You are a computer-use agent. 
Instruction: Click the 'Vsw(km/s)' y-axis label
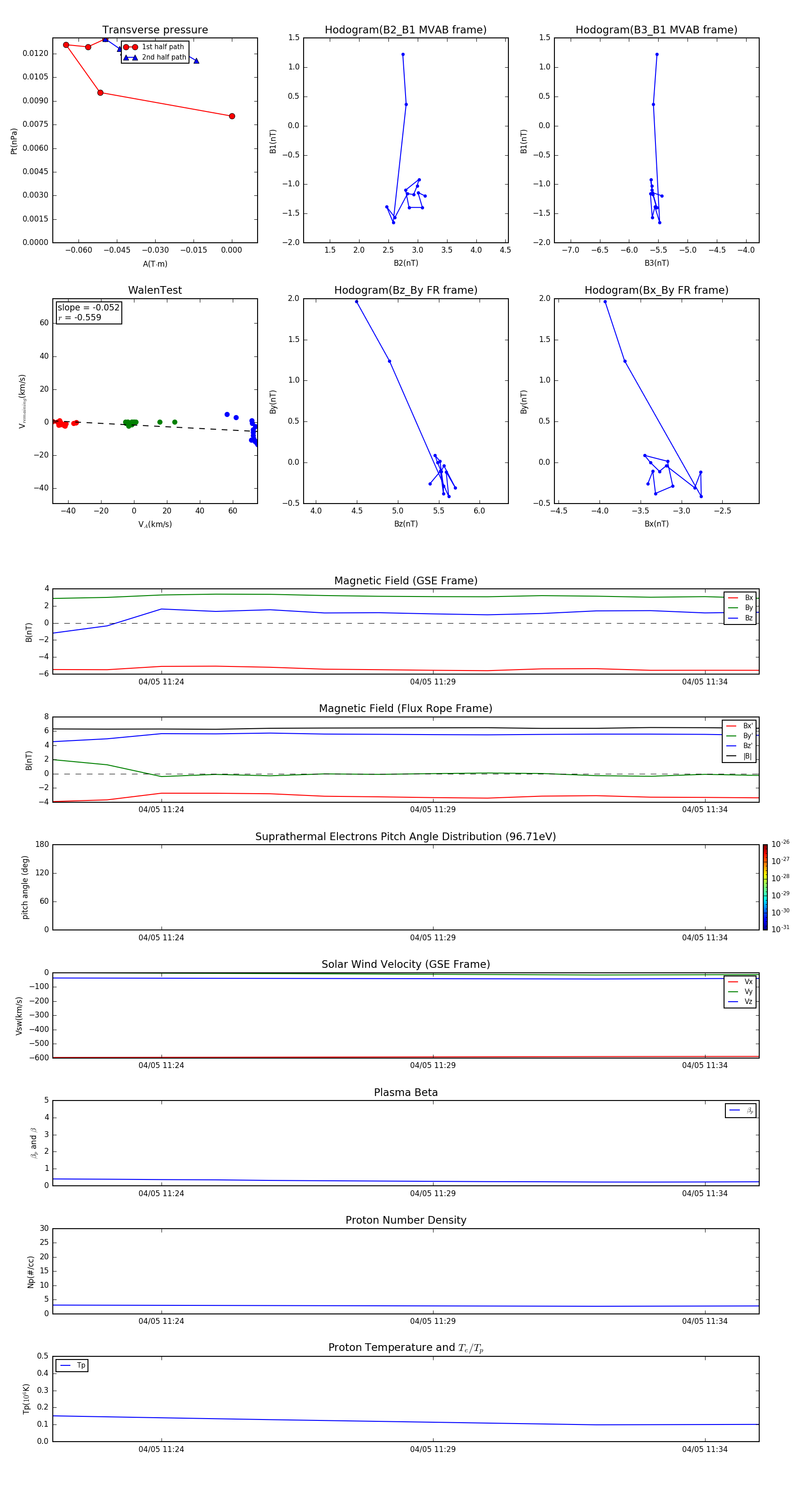click(19, 1015)
